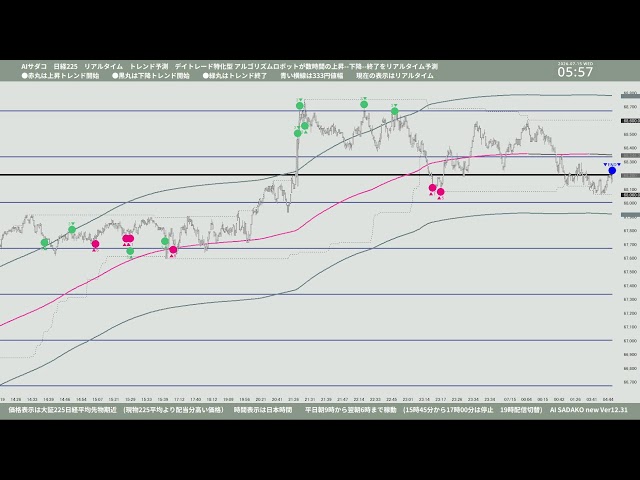Click the left pink marker near 23:16

click(x=432, y=188)
